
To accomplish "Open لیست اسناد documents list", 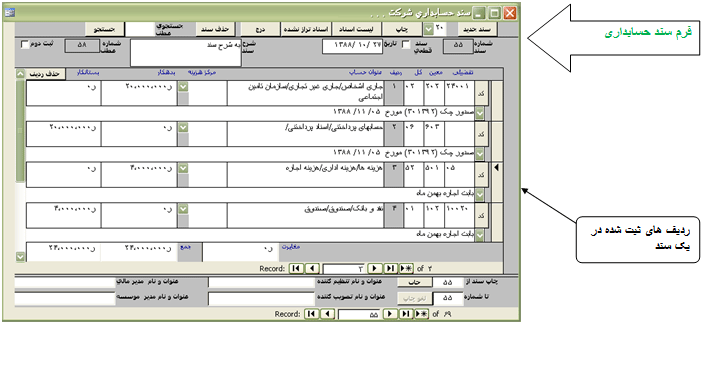I will point(356,29).
